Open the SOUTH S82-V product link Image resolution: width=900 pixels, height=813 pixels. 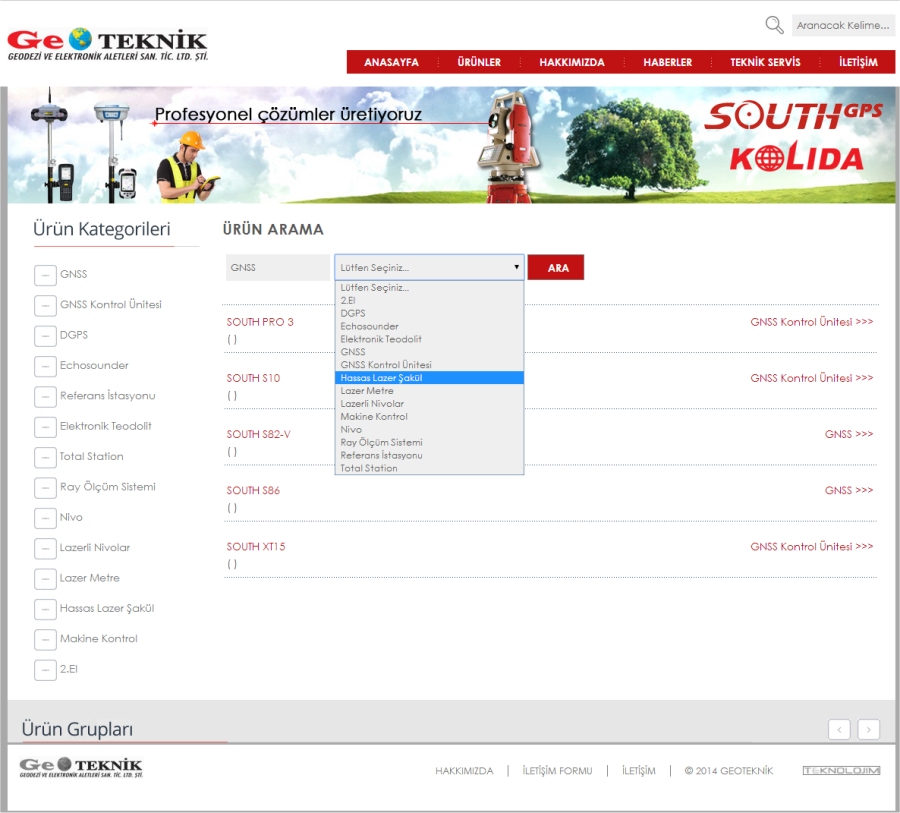point(258,435)
